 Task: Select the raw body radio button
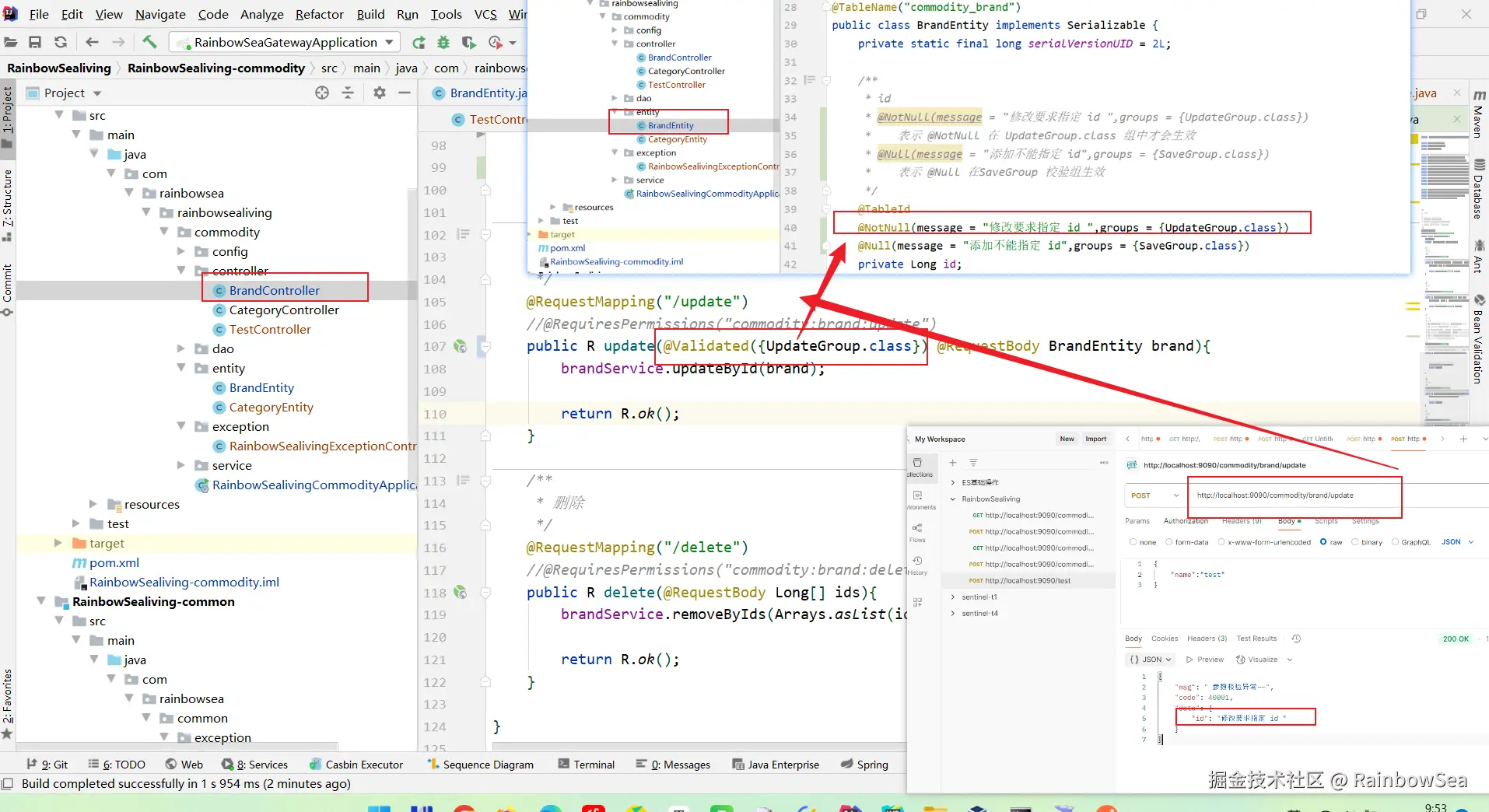pos(1323,542)
